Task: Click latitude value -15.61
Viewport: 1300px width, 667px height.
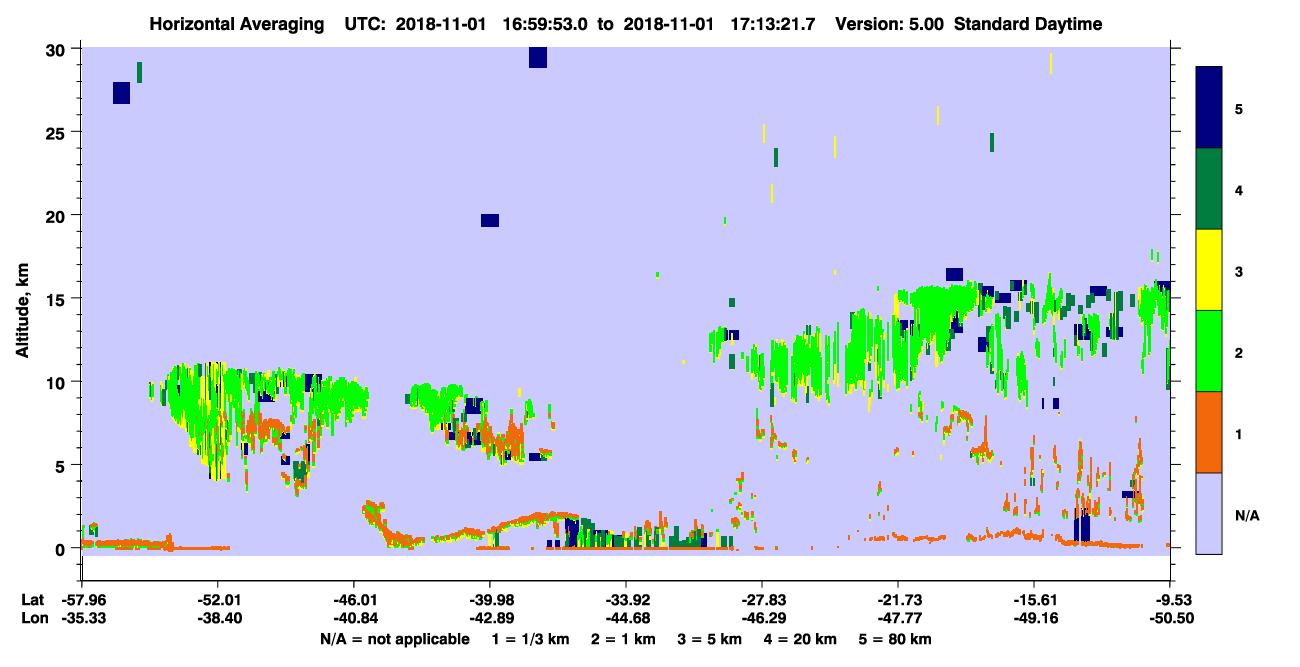Action: (1034, 600)
